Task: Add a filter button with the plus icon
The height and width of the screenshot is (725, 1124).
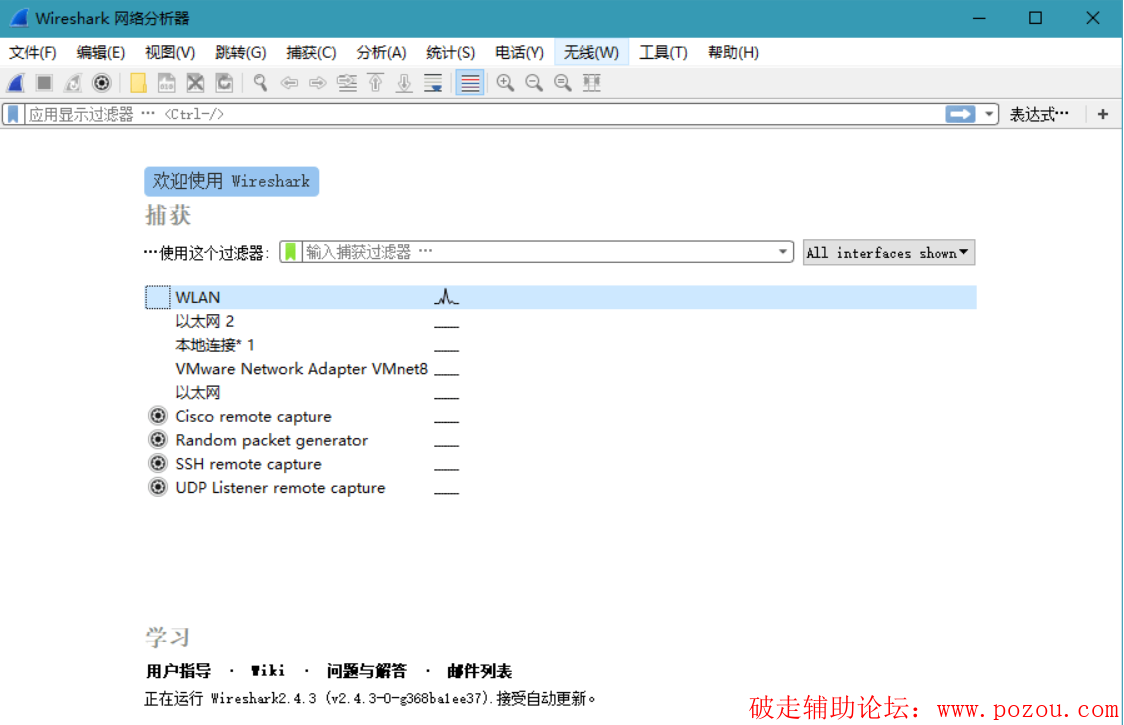Action: pyautogui.click(x=1102, y=114)
